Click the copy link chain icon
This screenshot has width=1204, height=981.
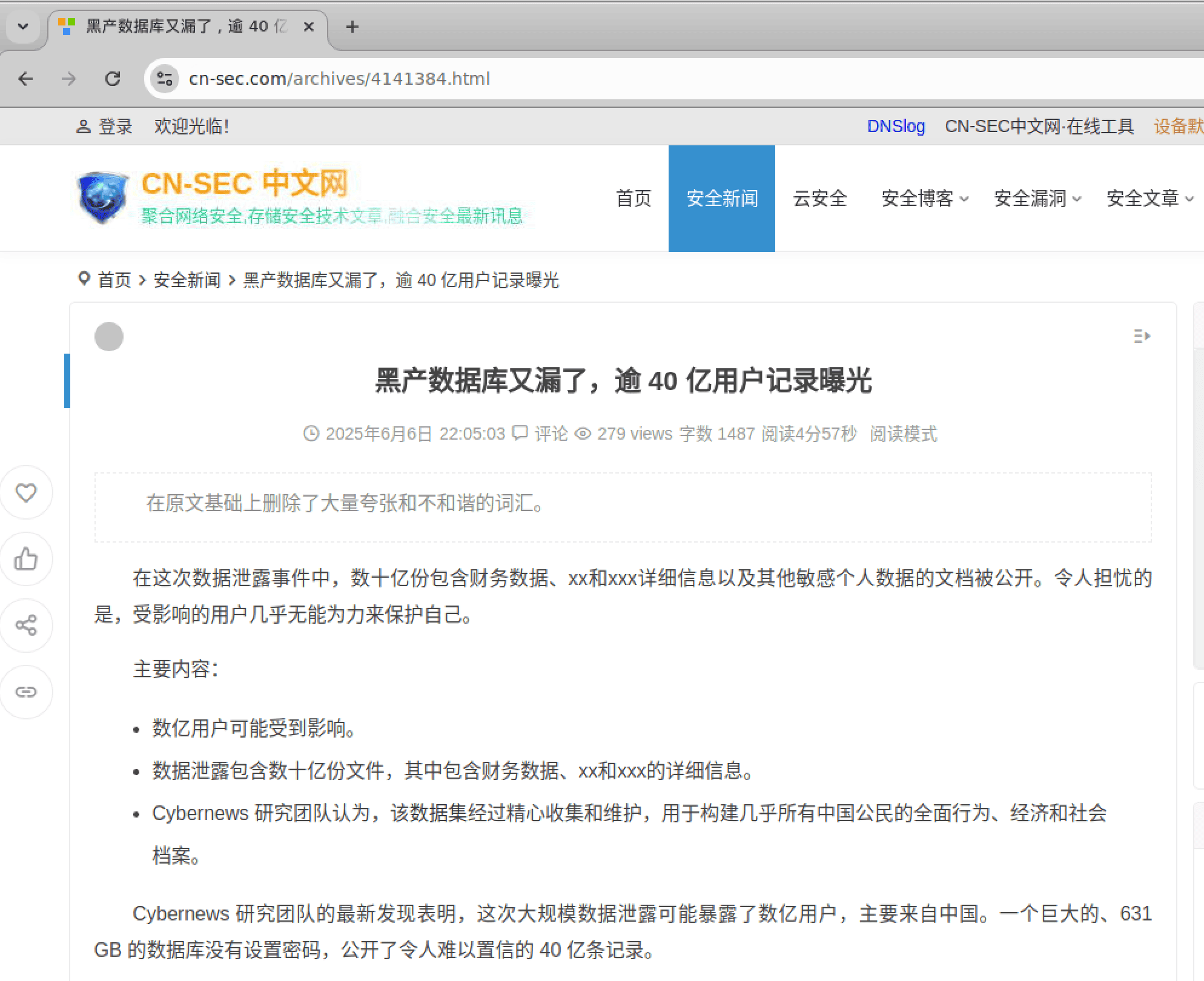click(26, 692)
